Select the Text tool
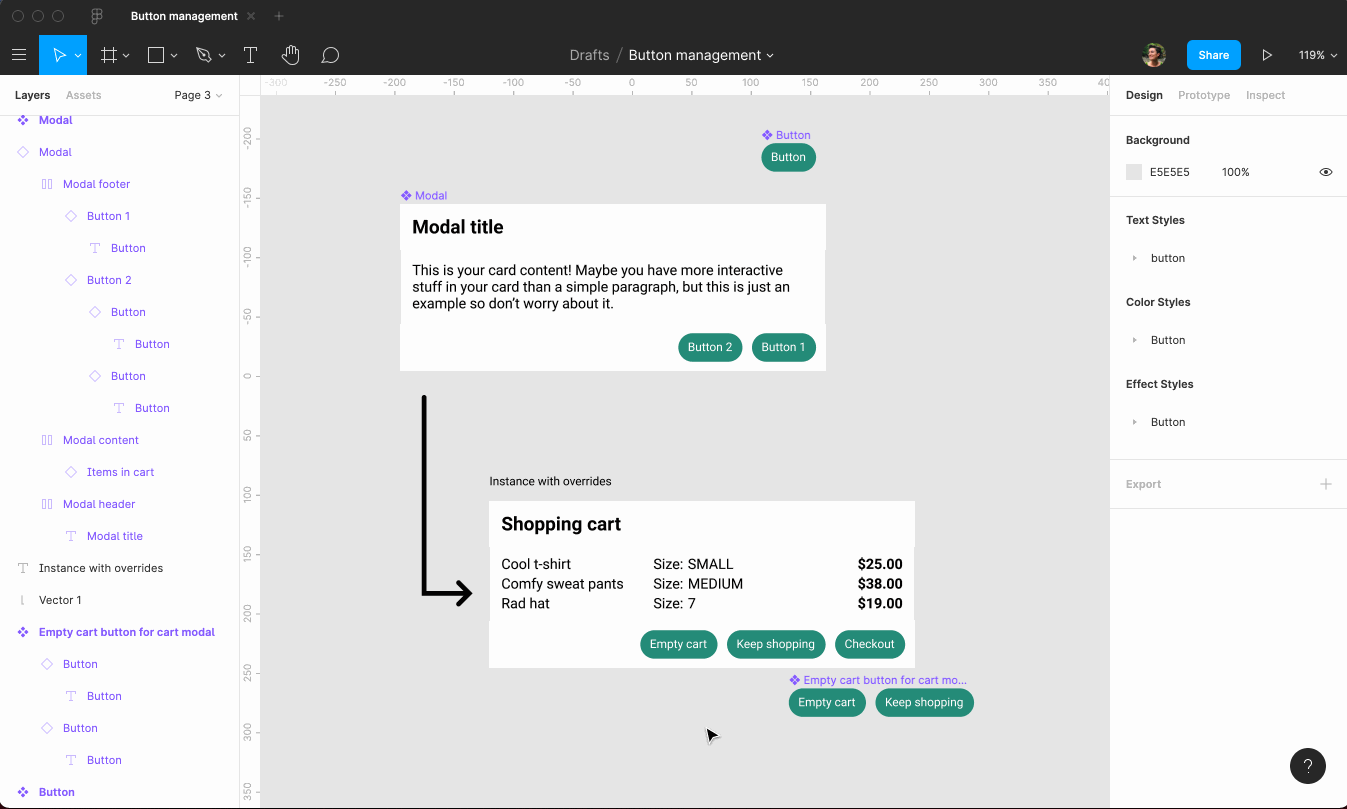The image size is (1347, 809). tap(251, 55)
